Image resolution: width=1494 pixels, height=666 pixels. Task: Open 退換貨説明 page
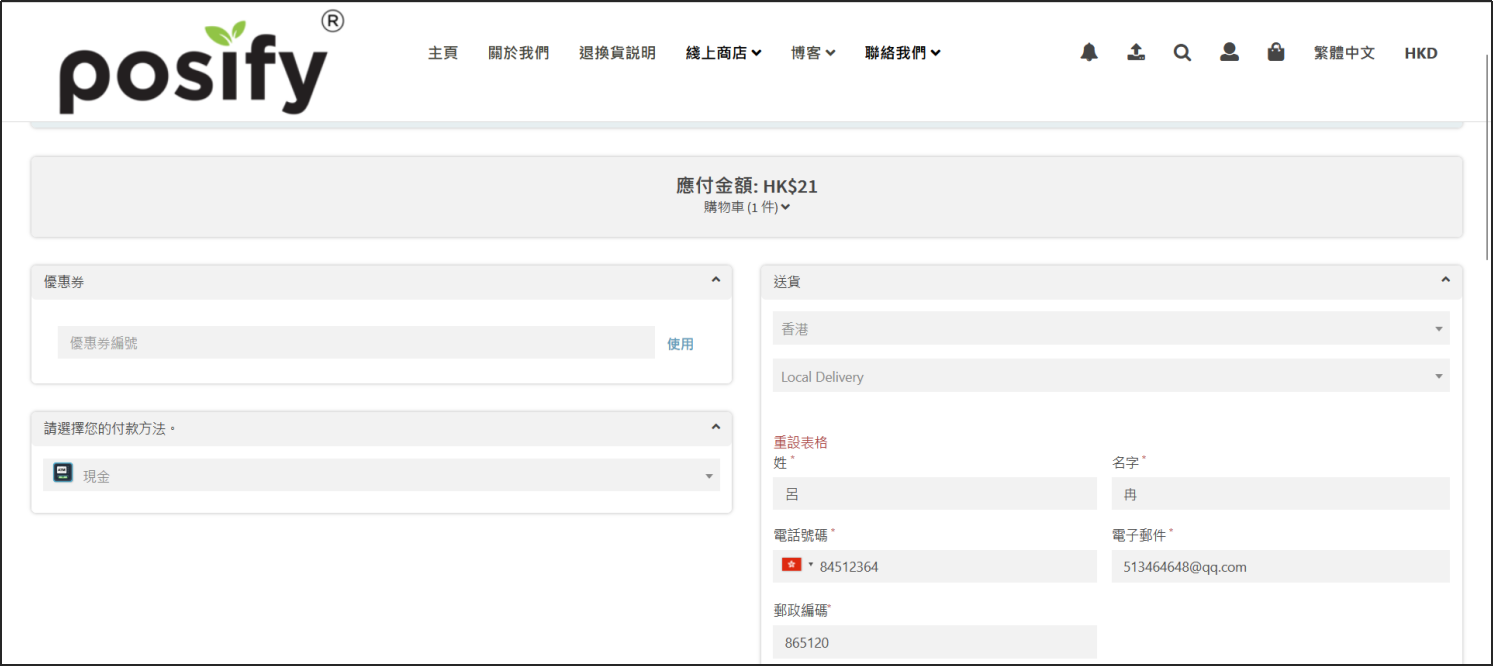(x=617, y=53)
